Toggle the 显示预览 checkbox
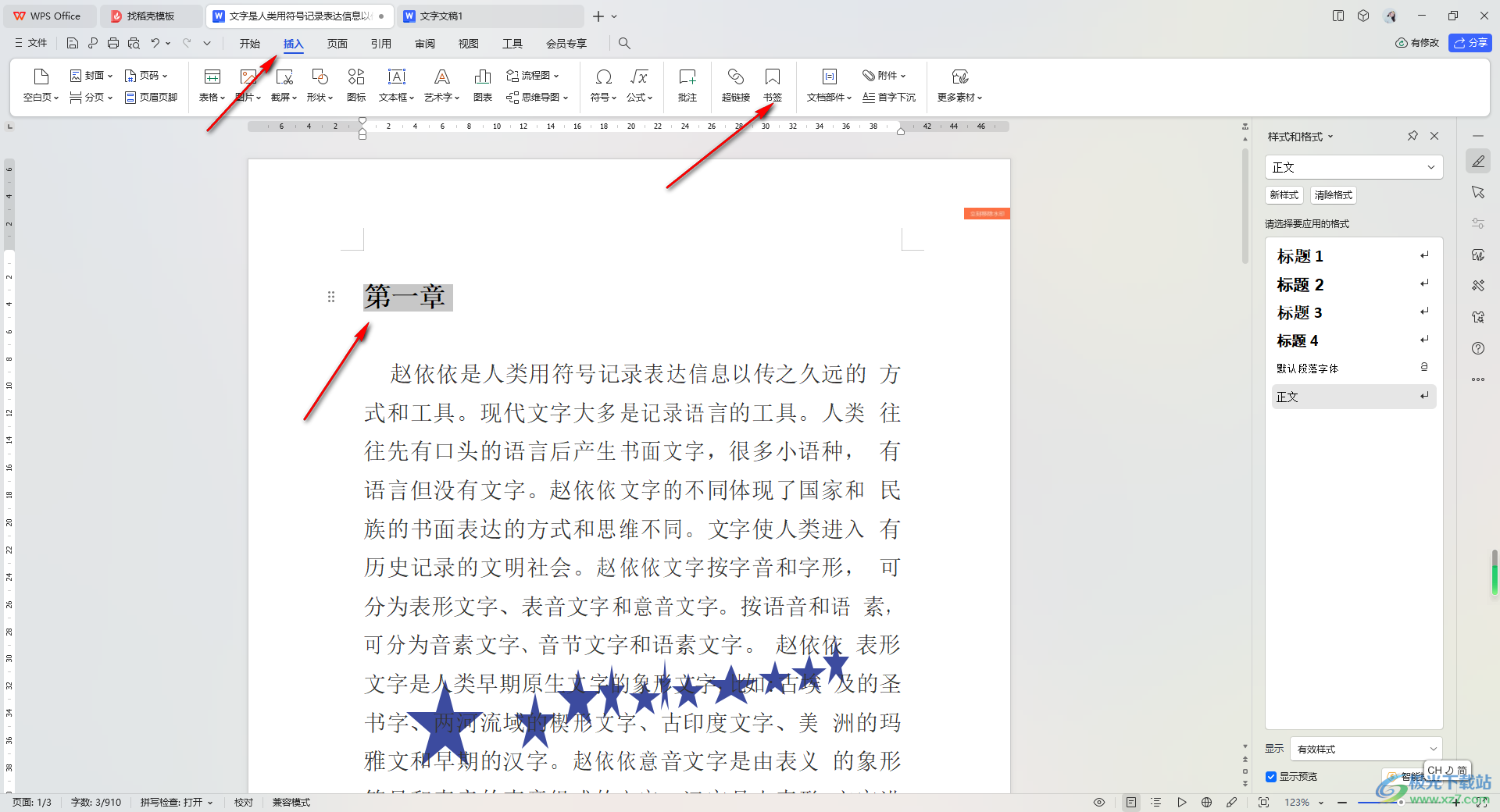This screenshot has width=1500, height=812. [x=1271, y=777]
